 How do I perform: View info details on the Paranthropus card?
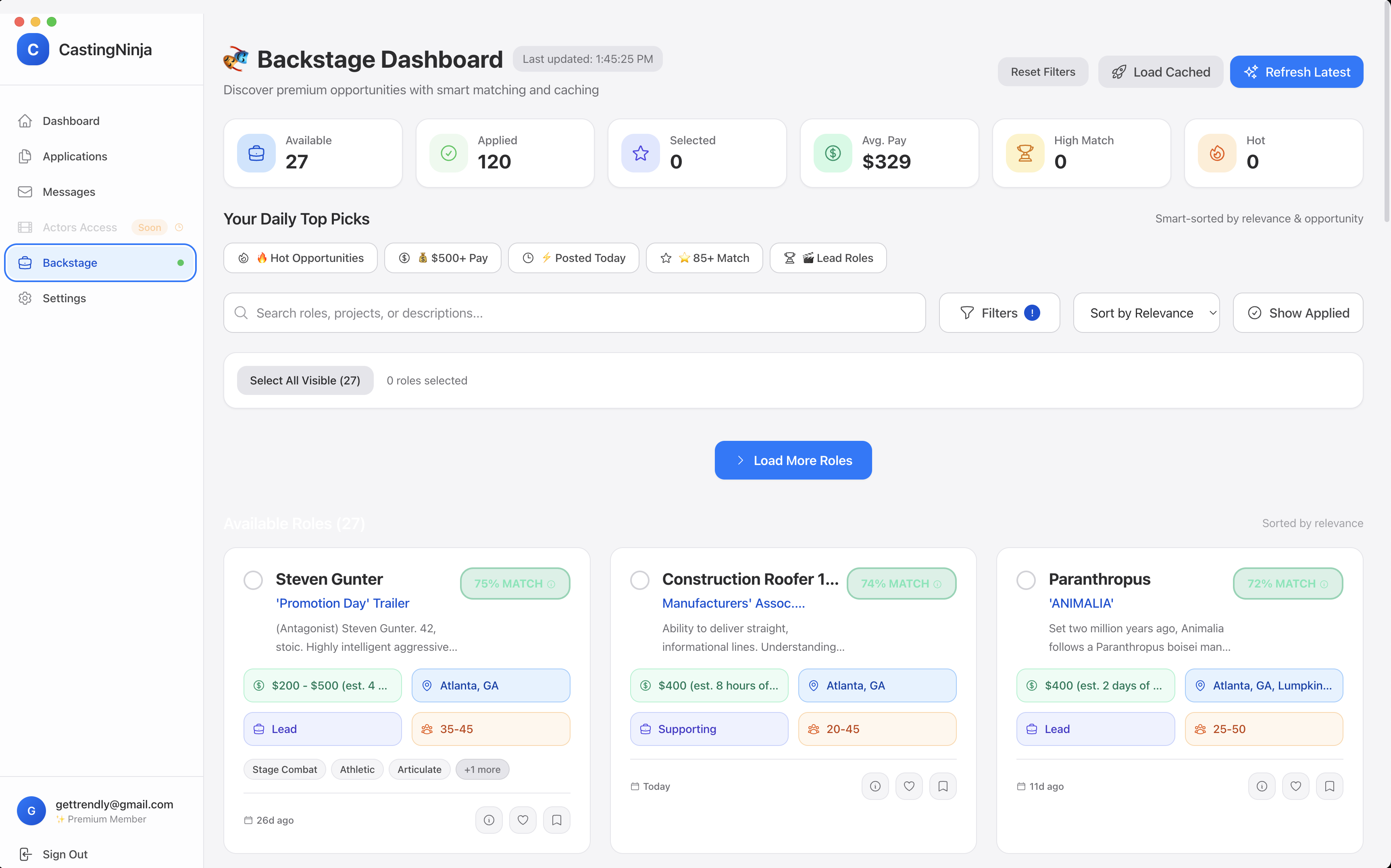pos(1262,786)
